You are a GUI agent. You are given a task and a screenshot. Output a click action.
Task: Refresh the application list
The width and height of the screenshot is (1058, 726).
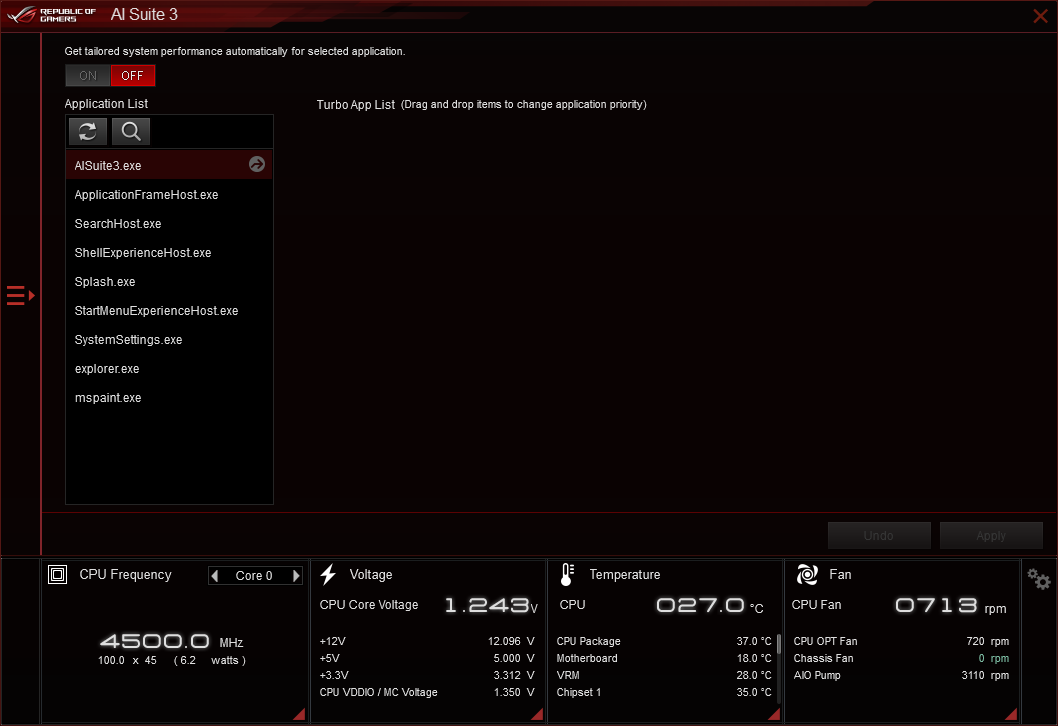88,132
